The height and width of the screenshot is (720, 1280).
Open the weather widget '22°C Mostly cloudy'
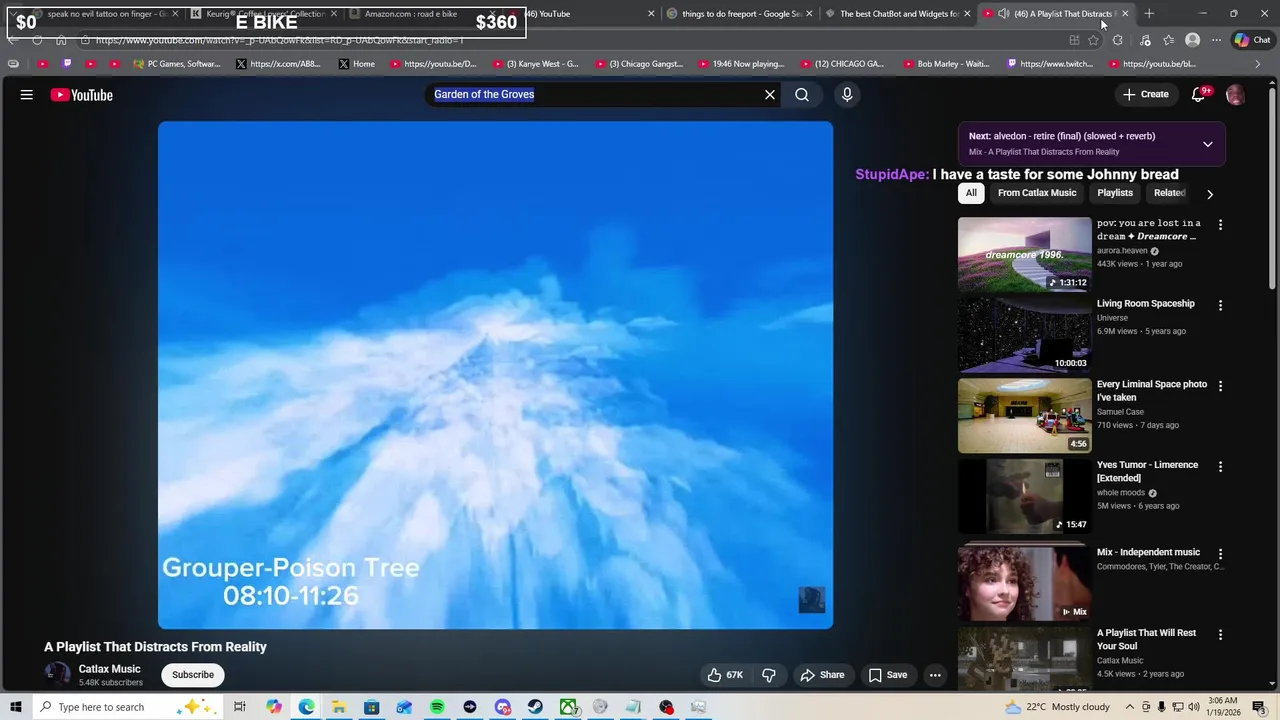1056,707
